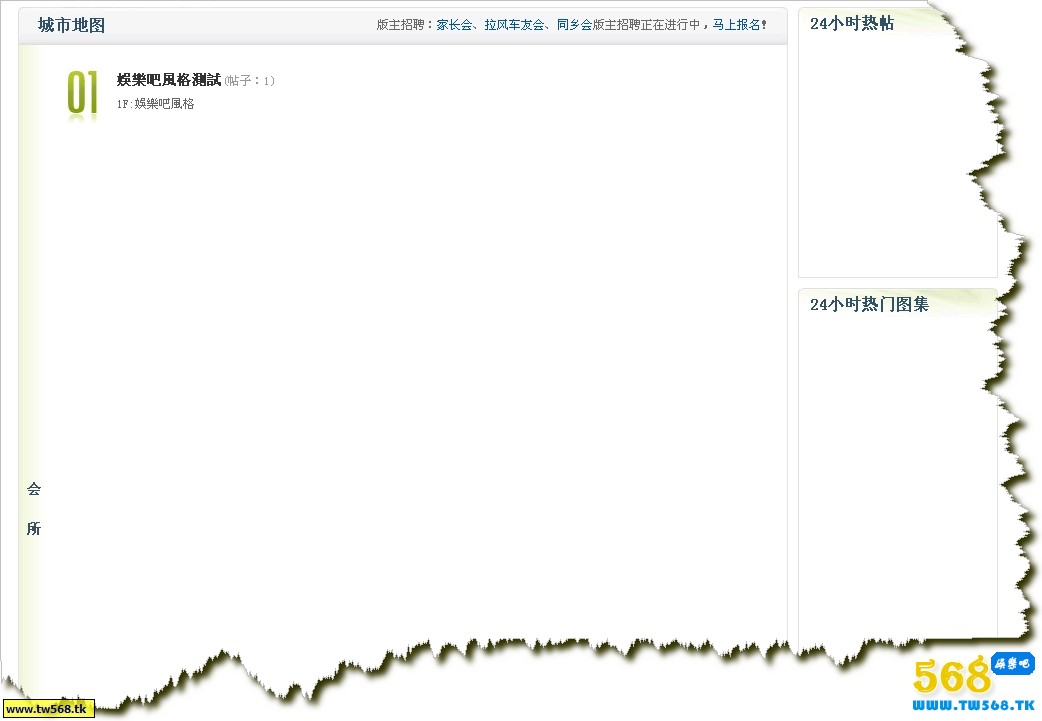This screenshot has height=721, width=1042.
Task: Click the 24小时热门图集 panel heading
Action: coord(869,304)
